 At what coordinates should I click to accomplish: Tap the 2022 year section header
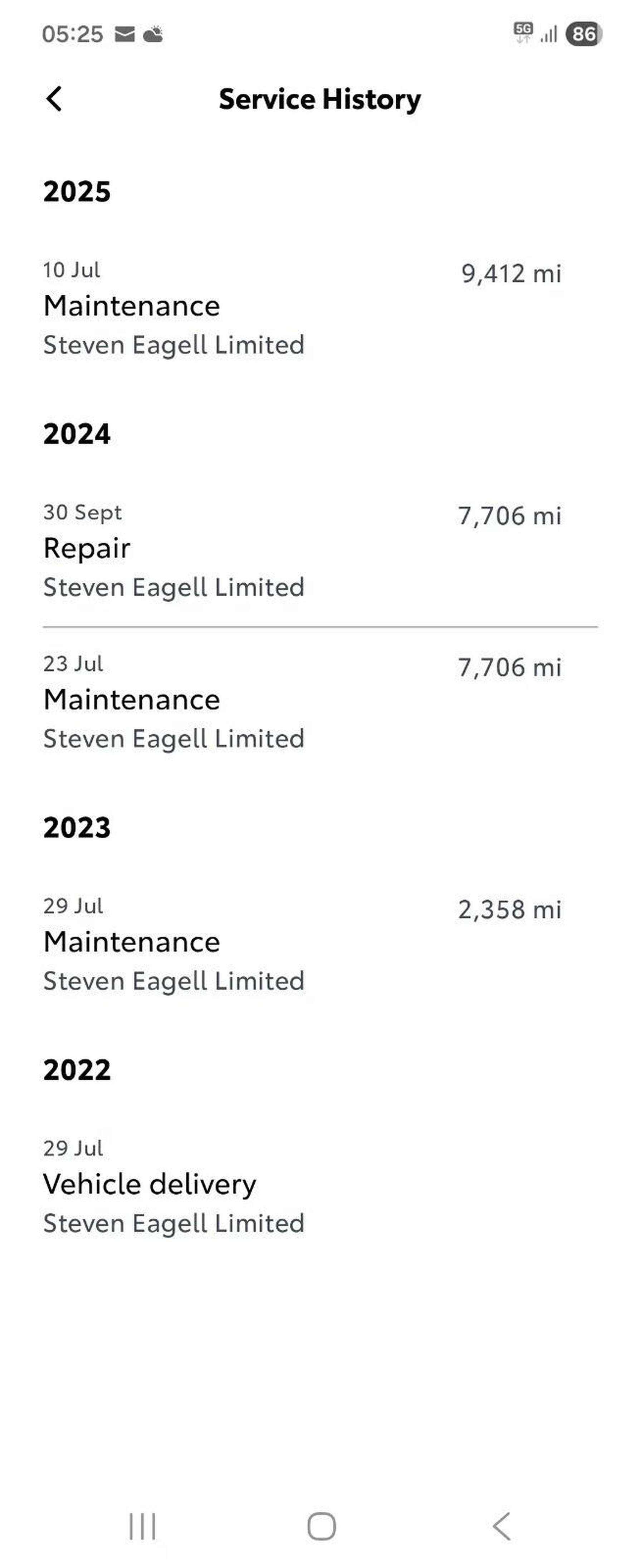pyautogui.click(x=77, y=1069)
